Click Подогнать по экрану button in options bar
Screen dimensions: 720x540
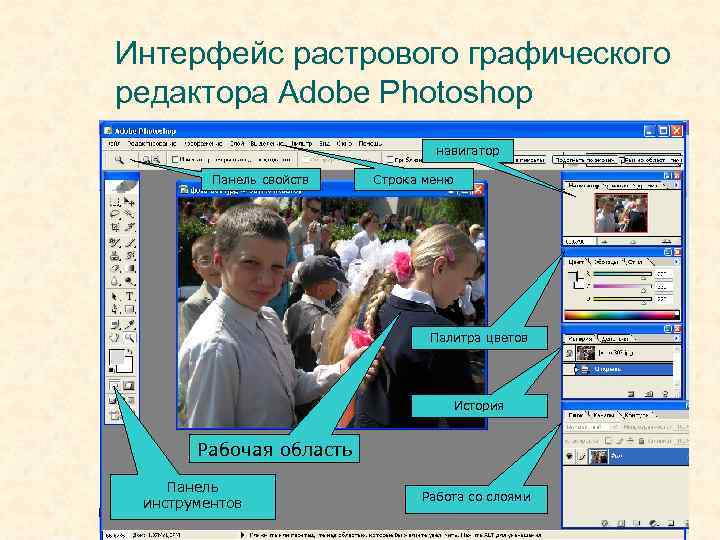coord(584,160)
